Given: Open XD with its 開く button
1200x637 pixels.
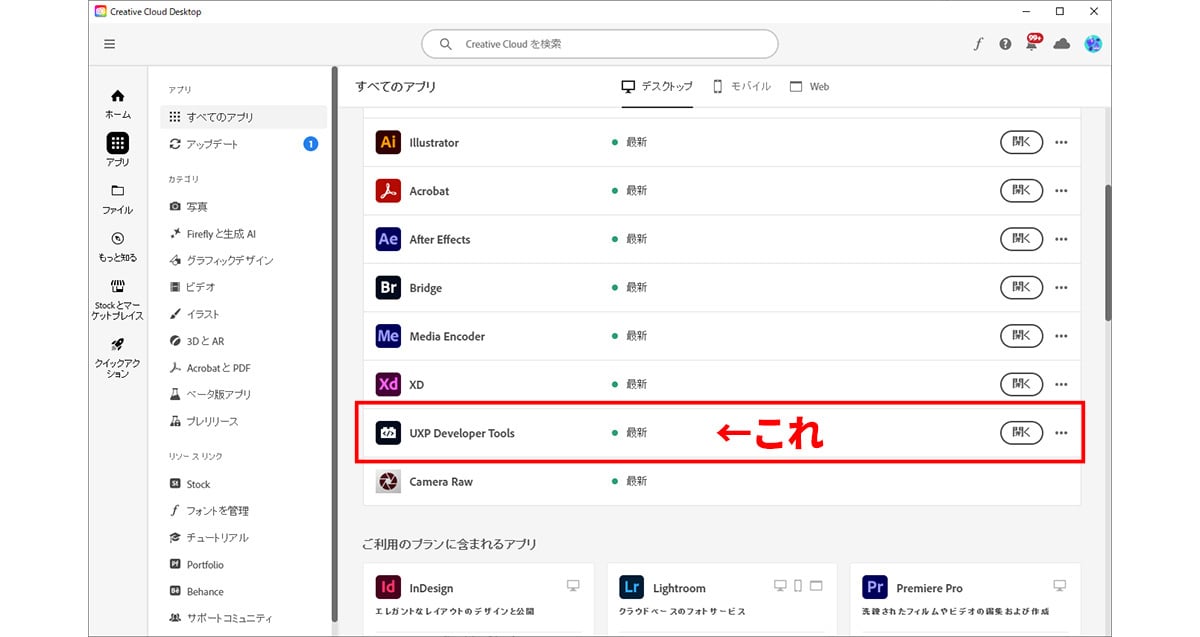Looking at the screenshot, I should click(x=1021, y=384).
